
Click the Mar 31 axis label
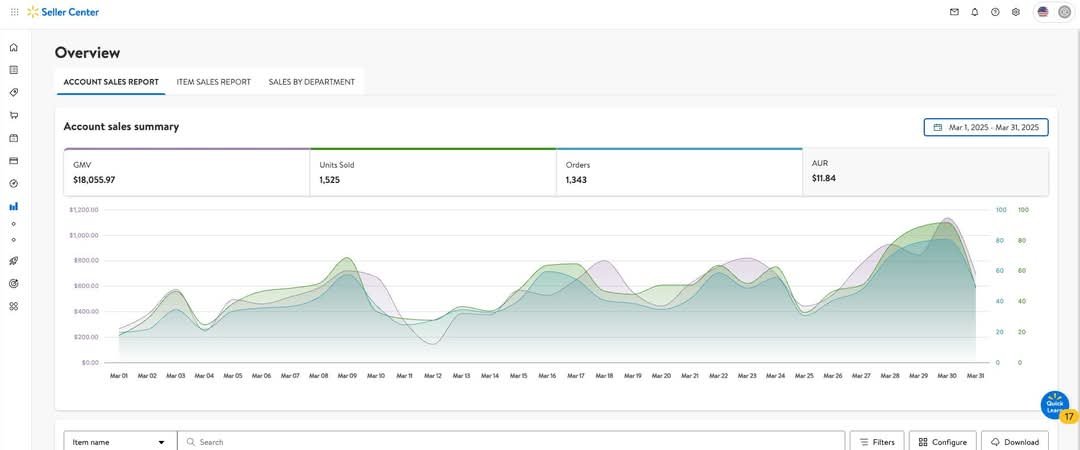coord(975,376)
